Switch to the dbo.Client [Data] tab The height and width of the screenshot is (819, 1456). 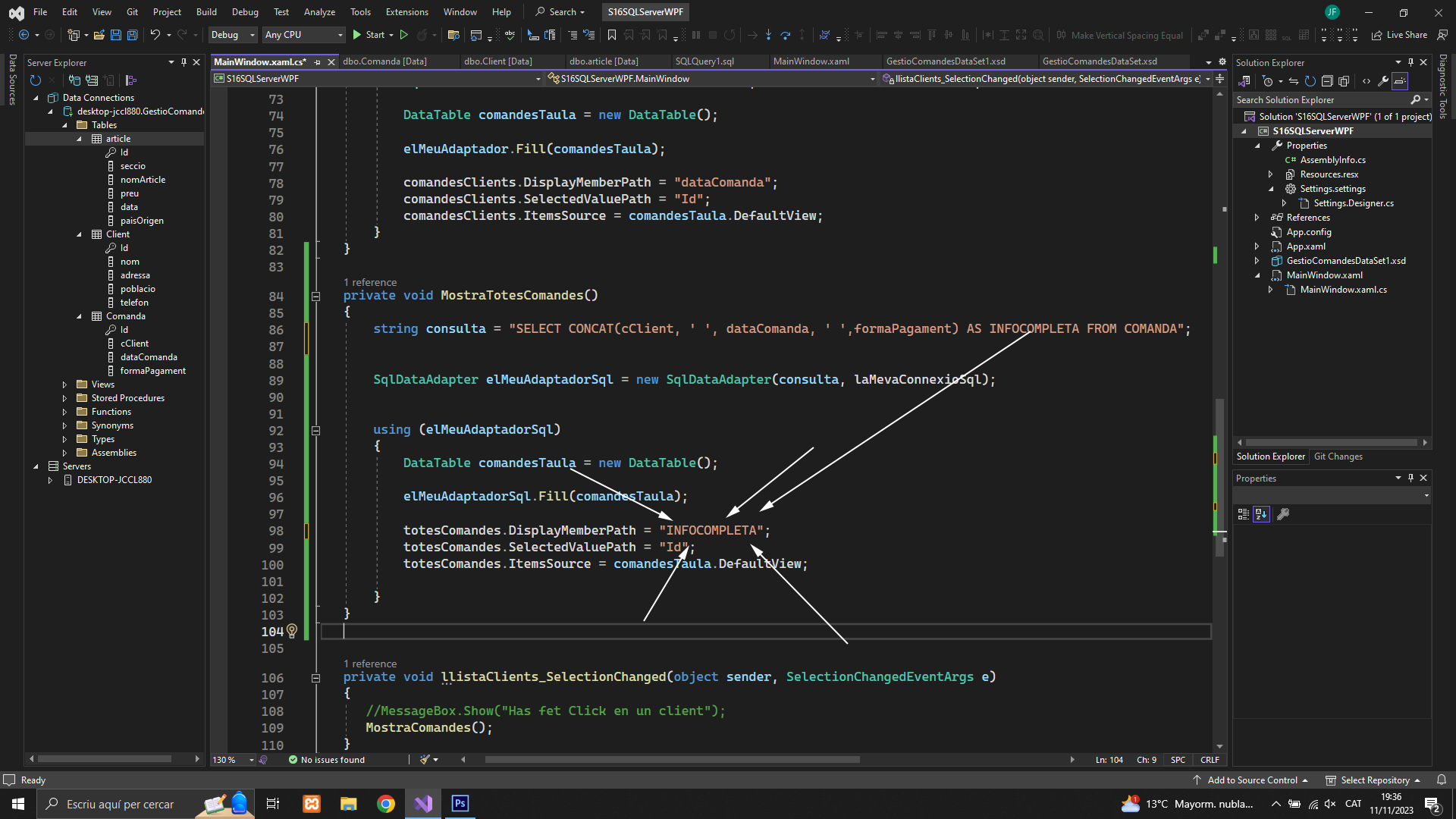click(x=497, y=61)
